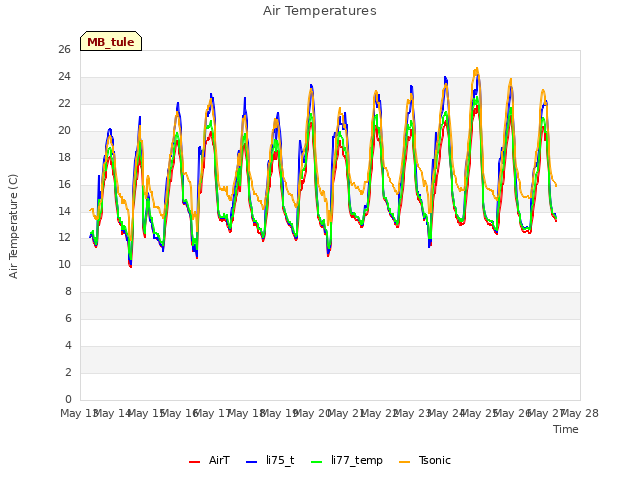Screen dimensions: 640x480
Task: Click the y-axis label 22
Action: coord(64,103)
